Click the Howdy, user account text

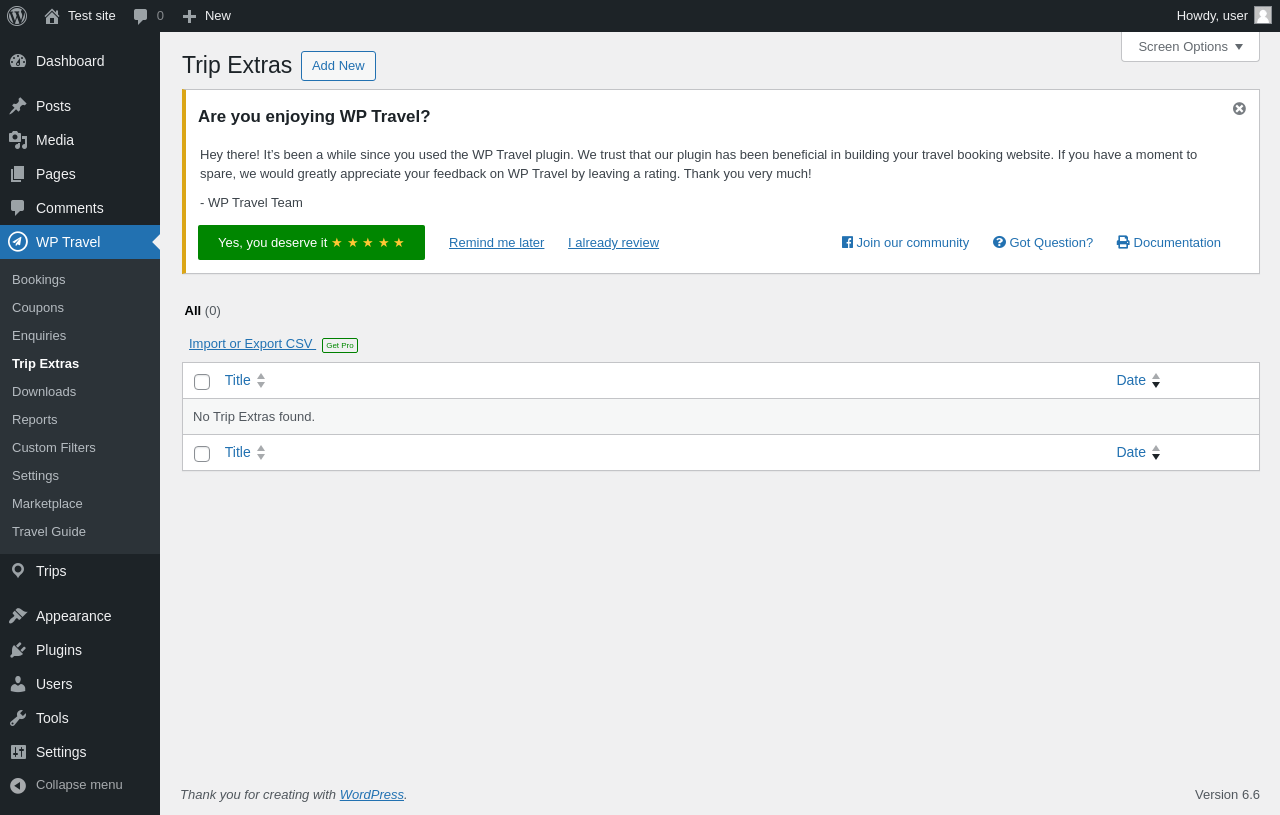coord(1212,15)
